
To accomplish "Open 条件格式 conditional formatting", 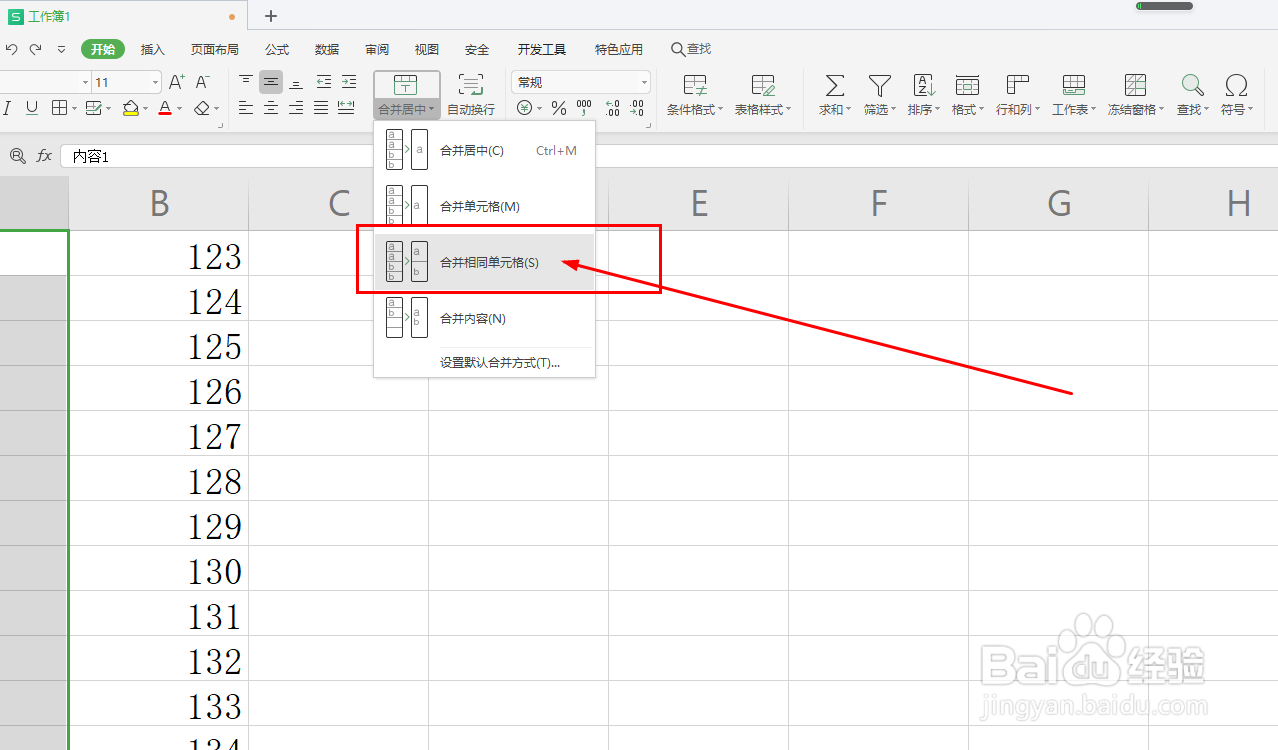I will (x=695, y=95).
